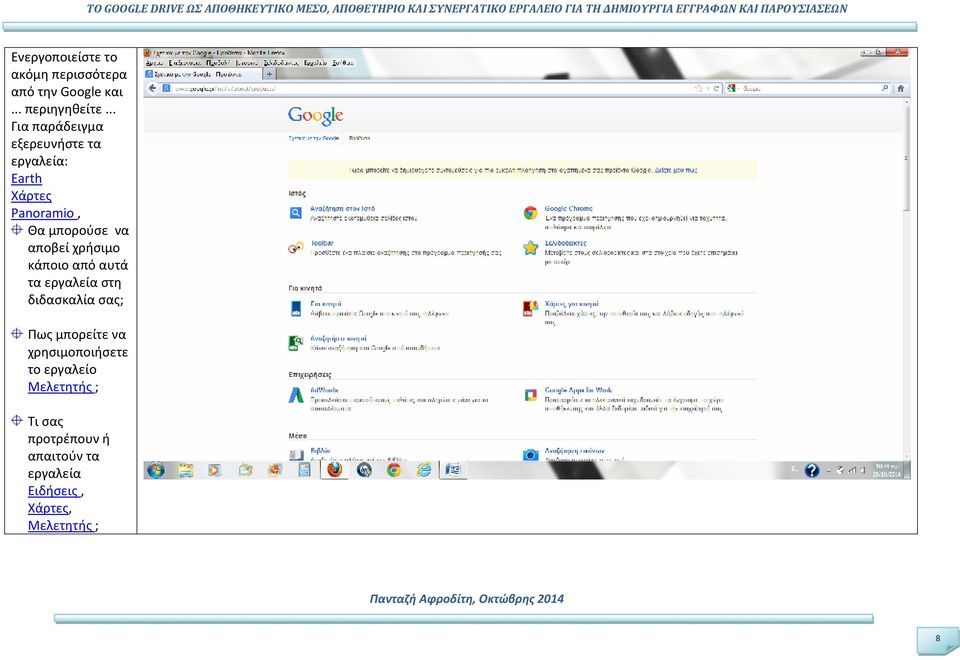The width and height of the screenshot is (960, 660).
Task: Open the Ιστορικό menu
Action: pos(247,63)
